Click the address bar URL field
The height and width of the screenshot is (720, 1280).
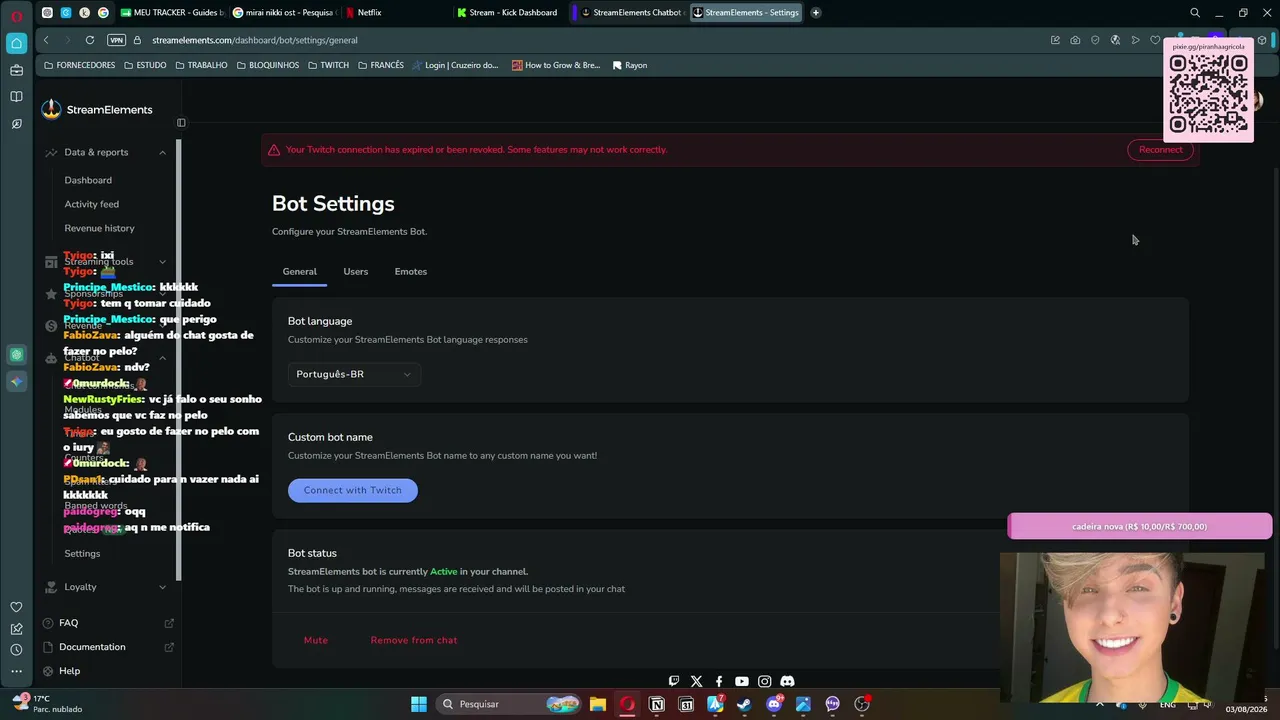(590, 40)
